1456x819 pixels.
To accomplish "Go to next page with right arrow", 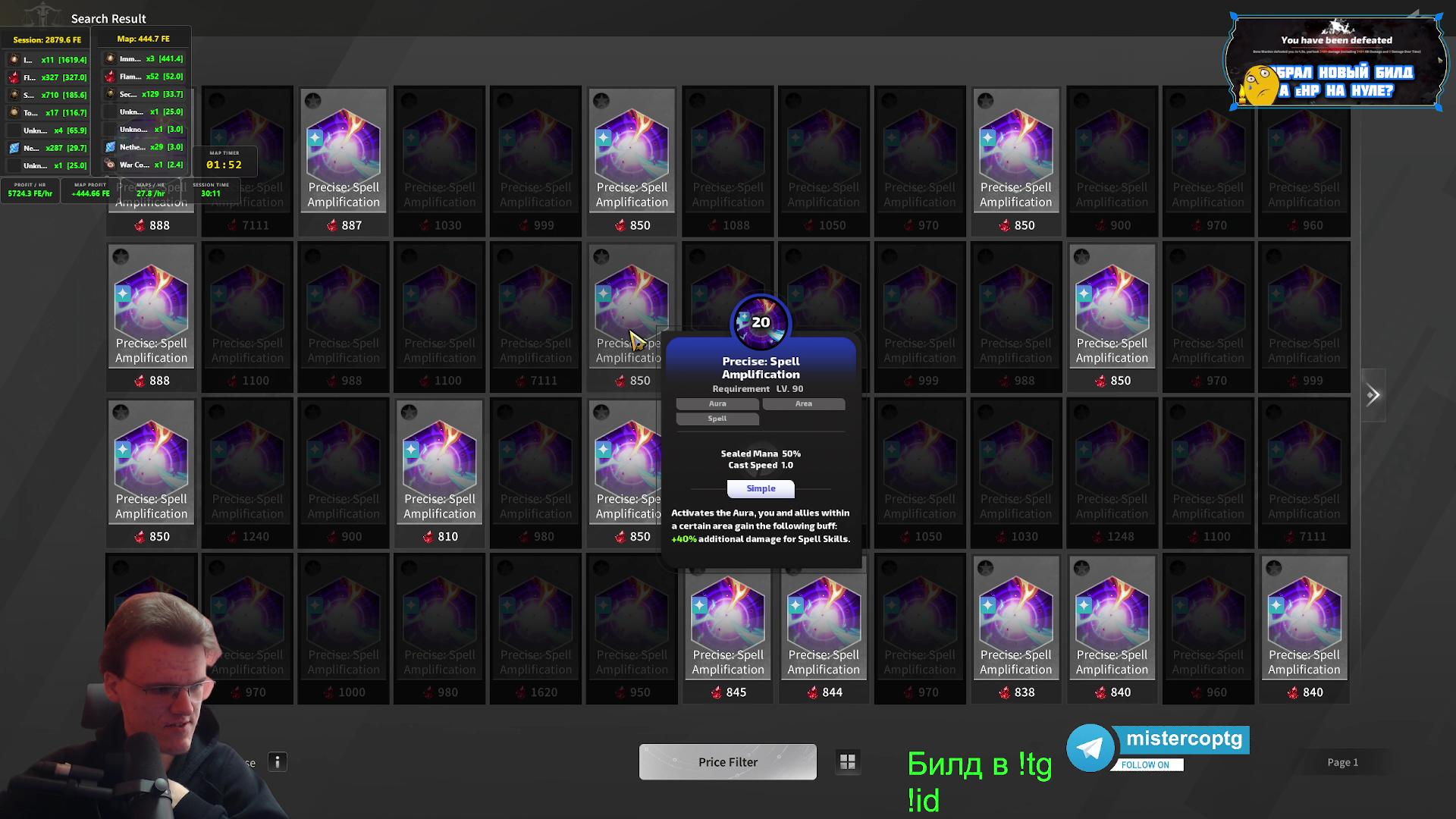I will point(1373,395).
